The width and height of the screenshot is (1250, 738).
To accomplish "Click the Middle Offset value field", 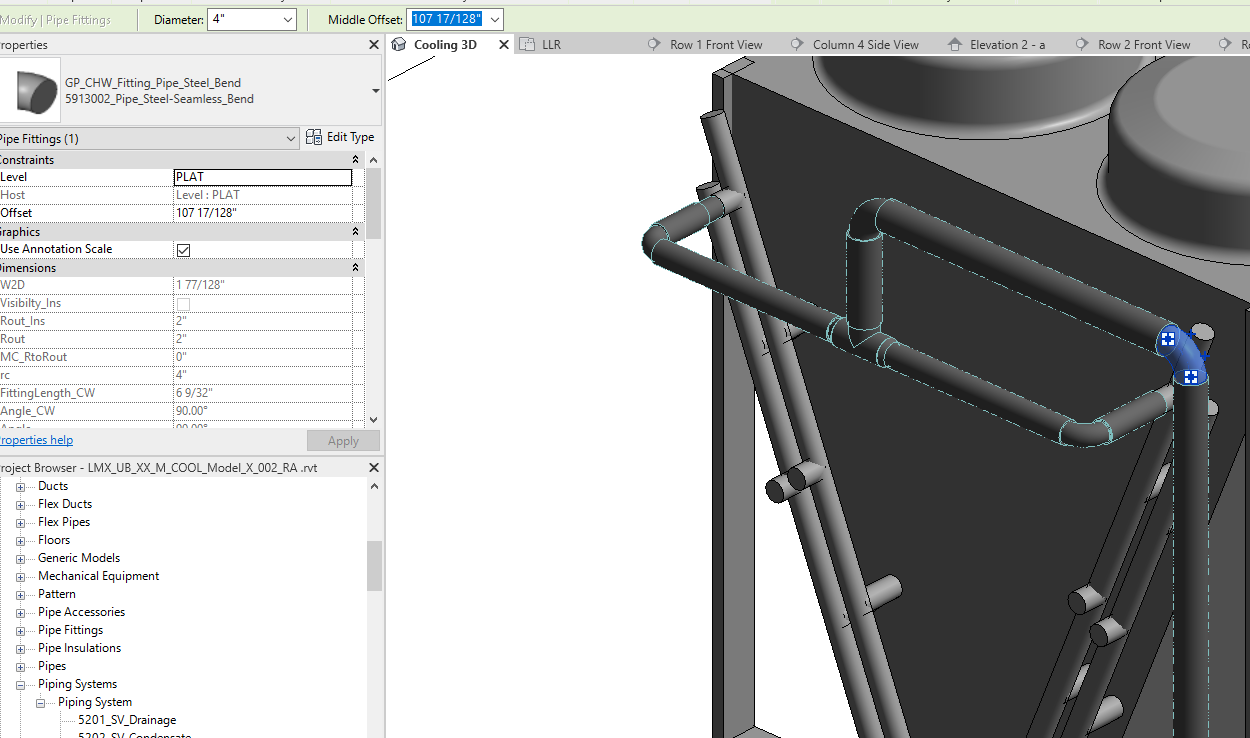I will 447,20.
